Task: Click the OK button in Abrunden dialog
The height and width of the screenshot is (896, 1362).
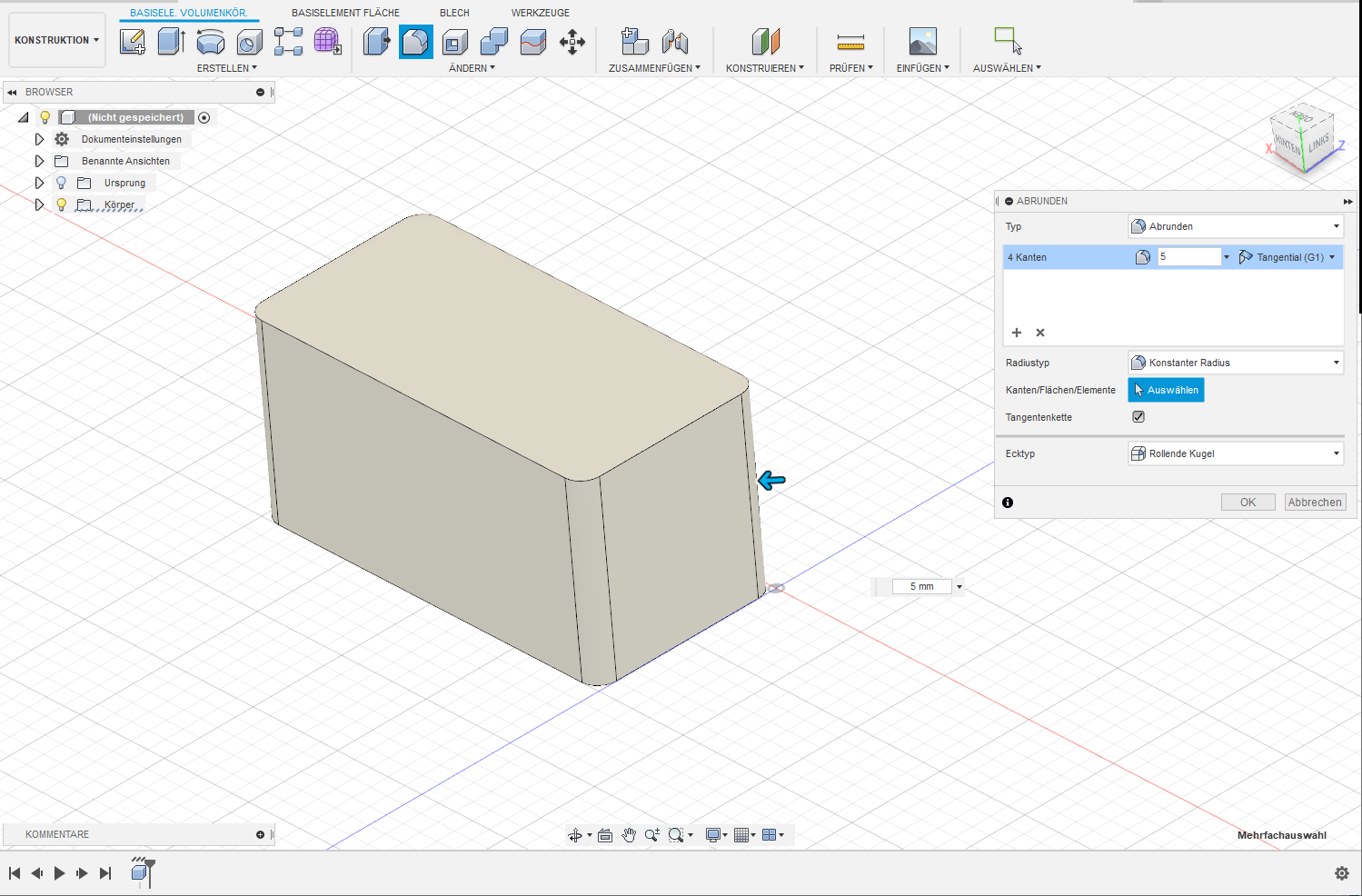Action: point(1248,503)
